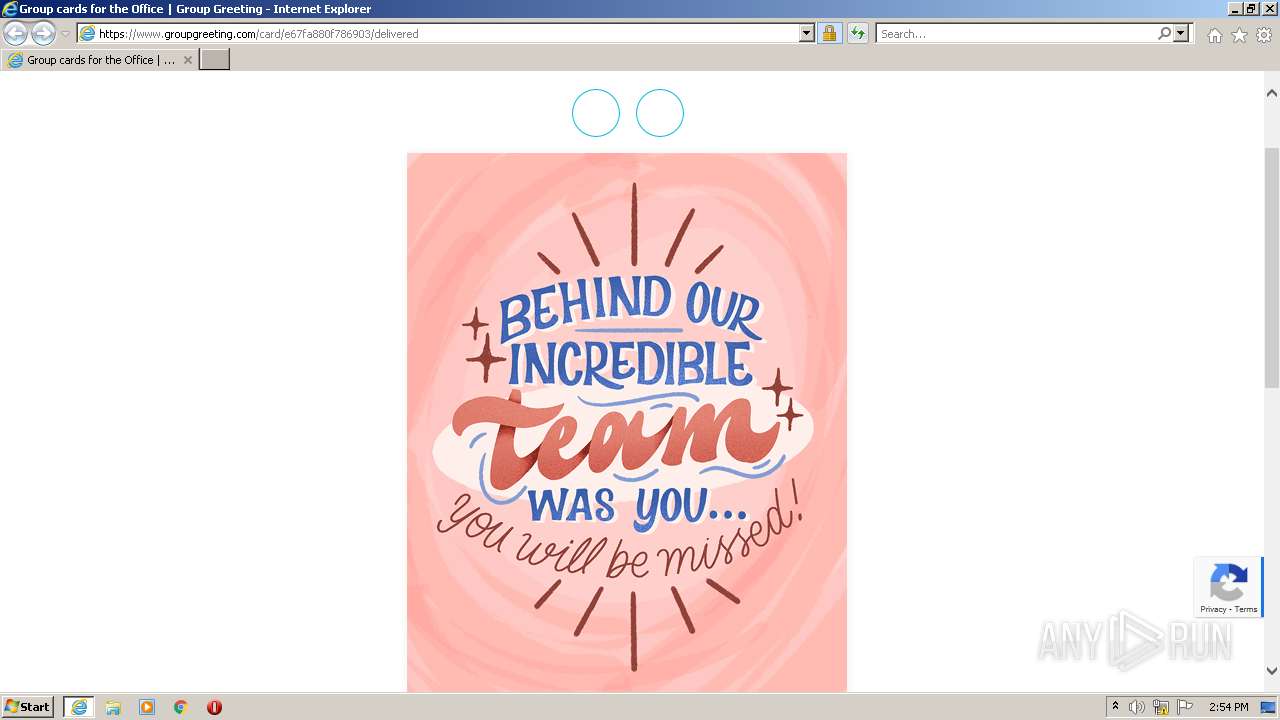The height and width of the screenshot is (720, 1280).
Task: Open Windows Explorer folder from taskbar
Action: coord(113,707)
